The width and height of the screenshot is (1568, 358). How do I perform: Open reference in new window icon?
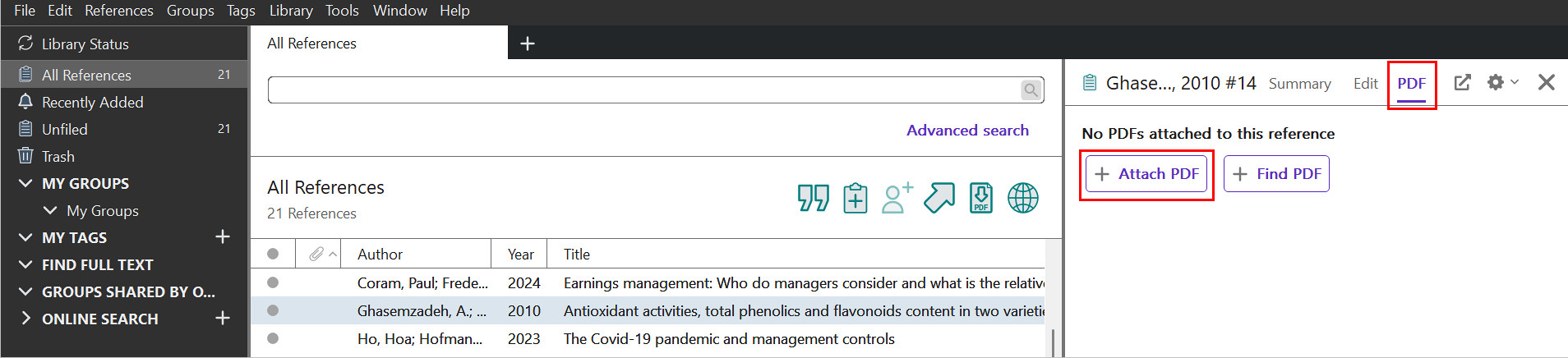tap(1463, 83)
